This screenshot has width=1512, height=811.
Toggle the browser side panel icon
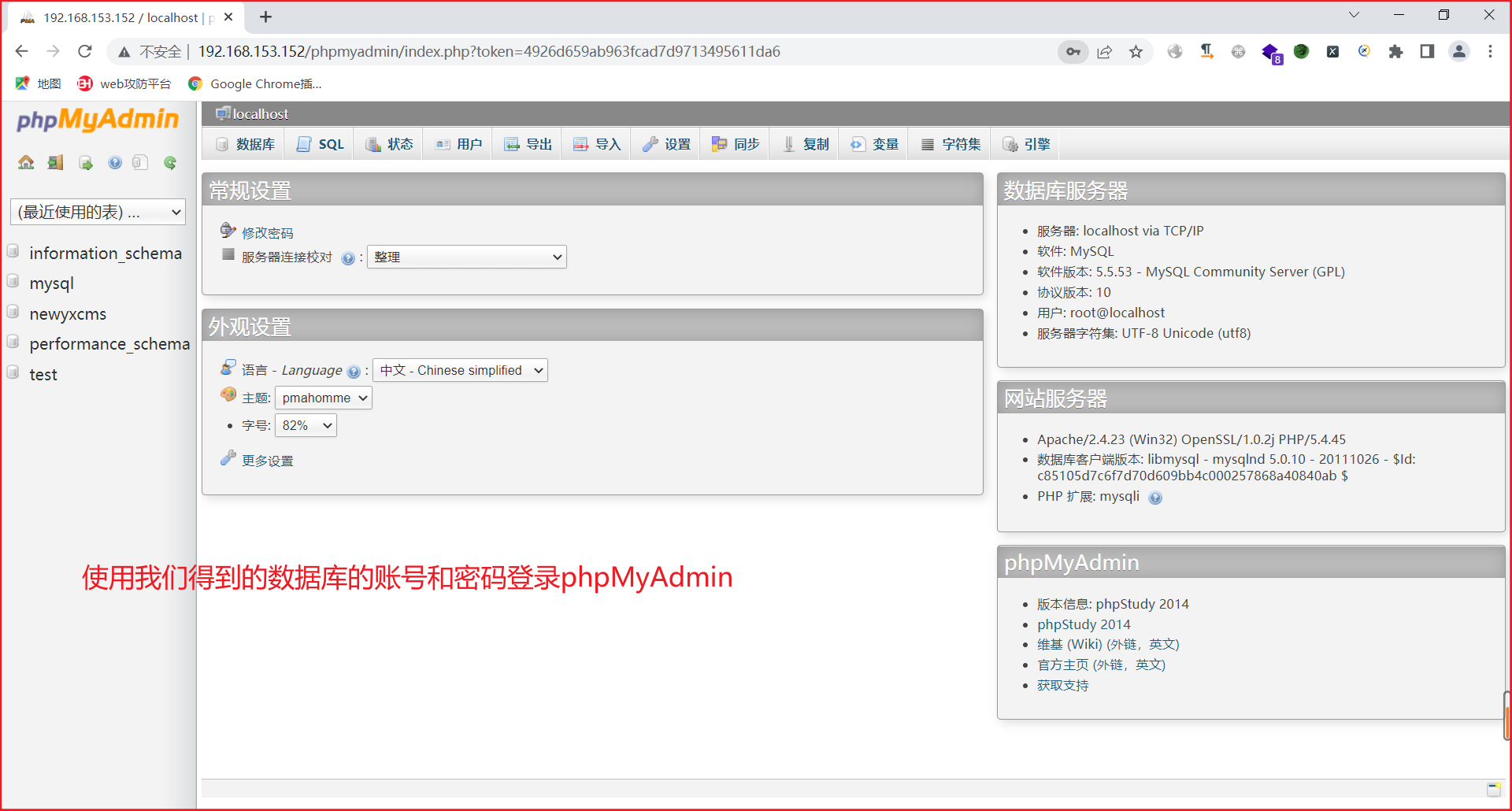1427,51
